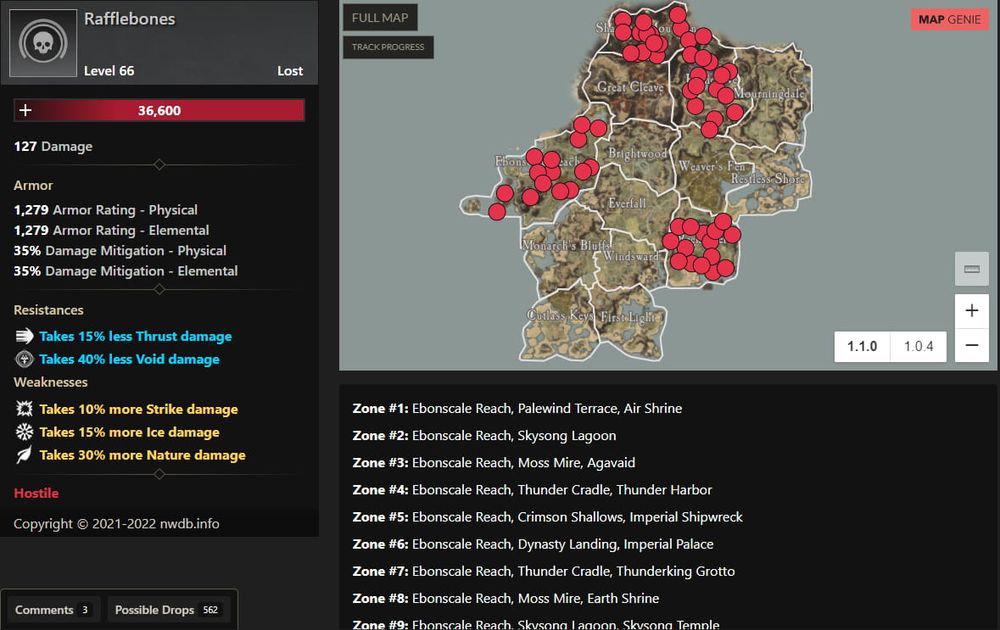
Task: Click the Strike damage weakness icon
Action: click(x=24, y=409)
